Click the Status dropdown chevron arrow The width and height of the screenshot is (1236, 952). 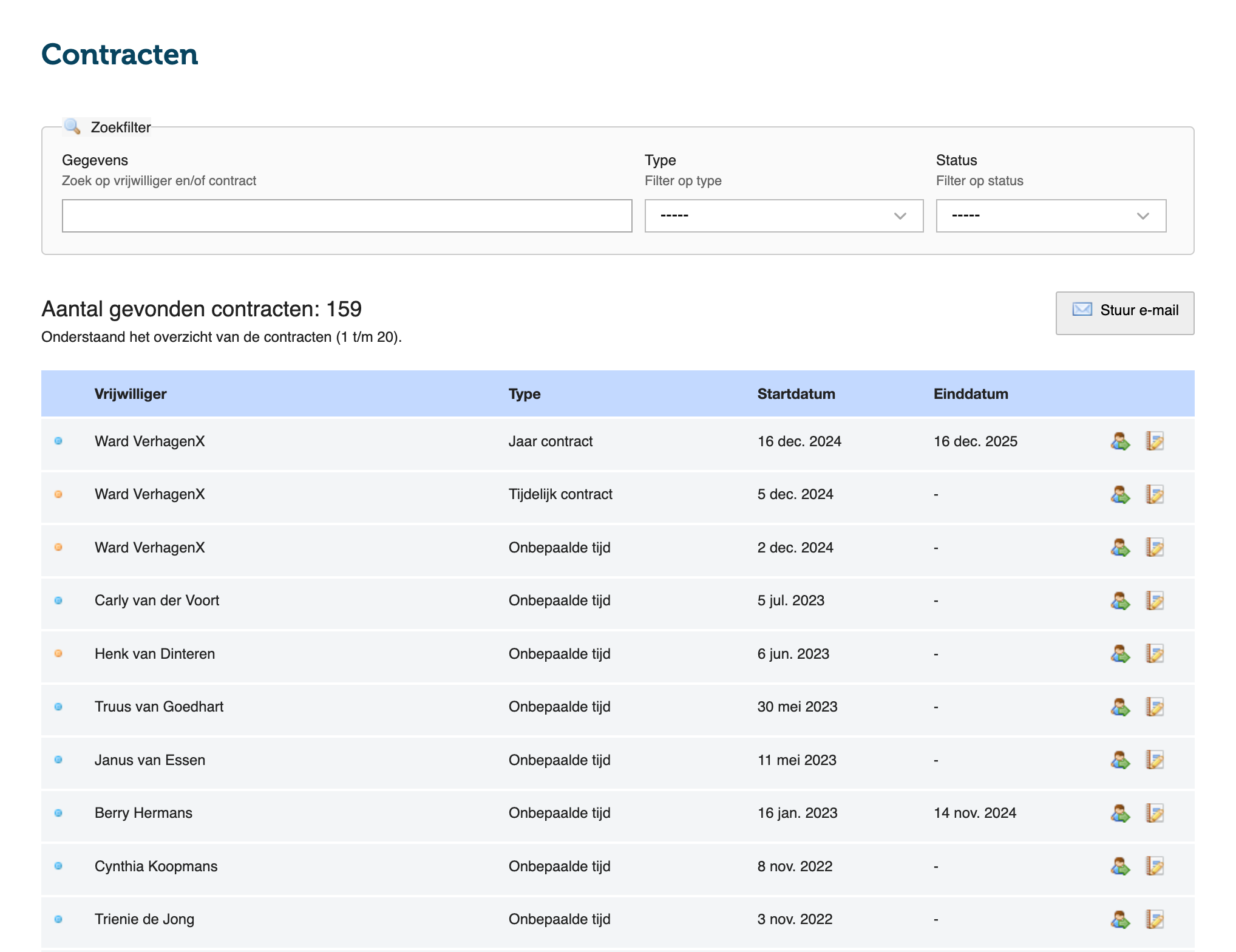click(x=1143, y=216)
